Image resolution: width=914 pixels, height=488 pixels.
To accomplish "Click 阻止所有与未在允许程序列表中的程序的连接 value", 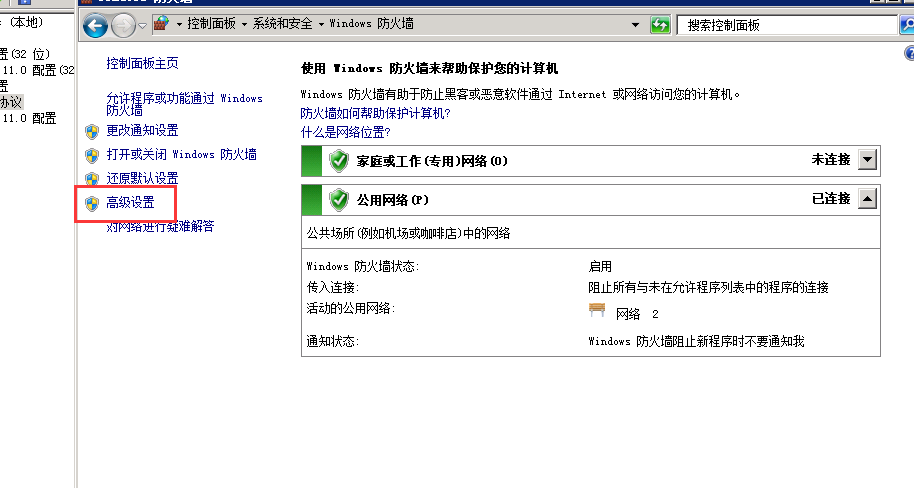I will click(x=708, y=287).
